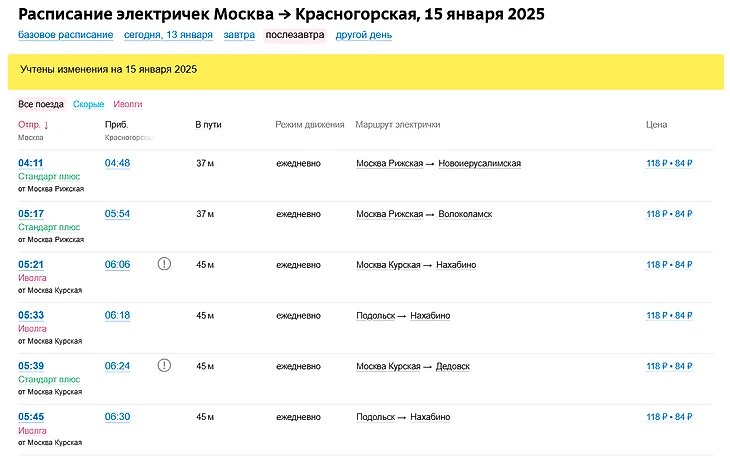Image resolution: width=730 pixels, height=458 pixels.
Task: Click warning icon on 05:21 train row
Action: (165, 264)
